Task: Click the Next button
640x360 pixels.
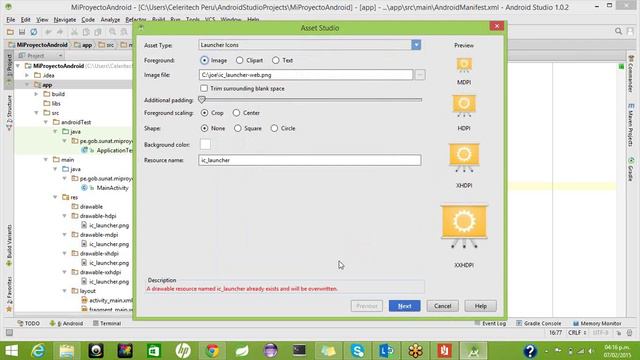Action: [x=404, y=306]
